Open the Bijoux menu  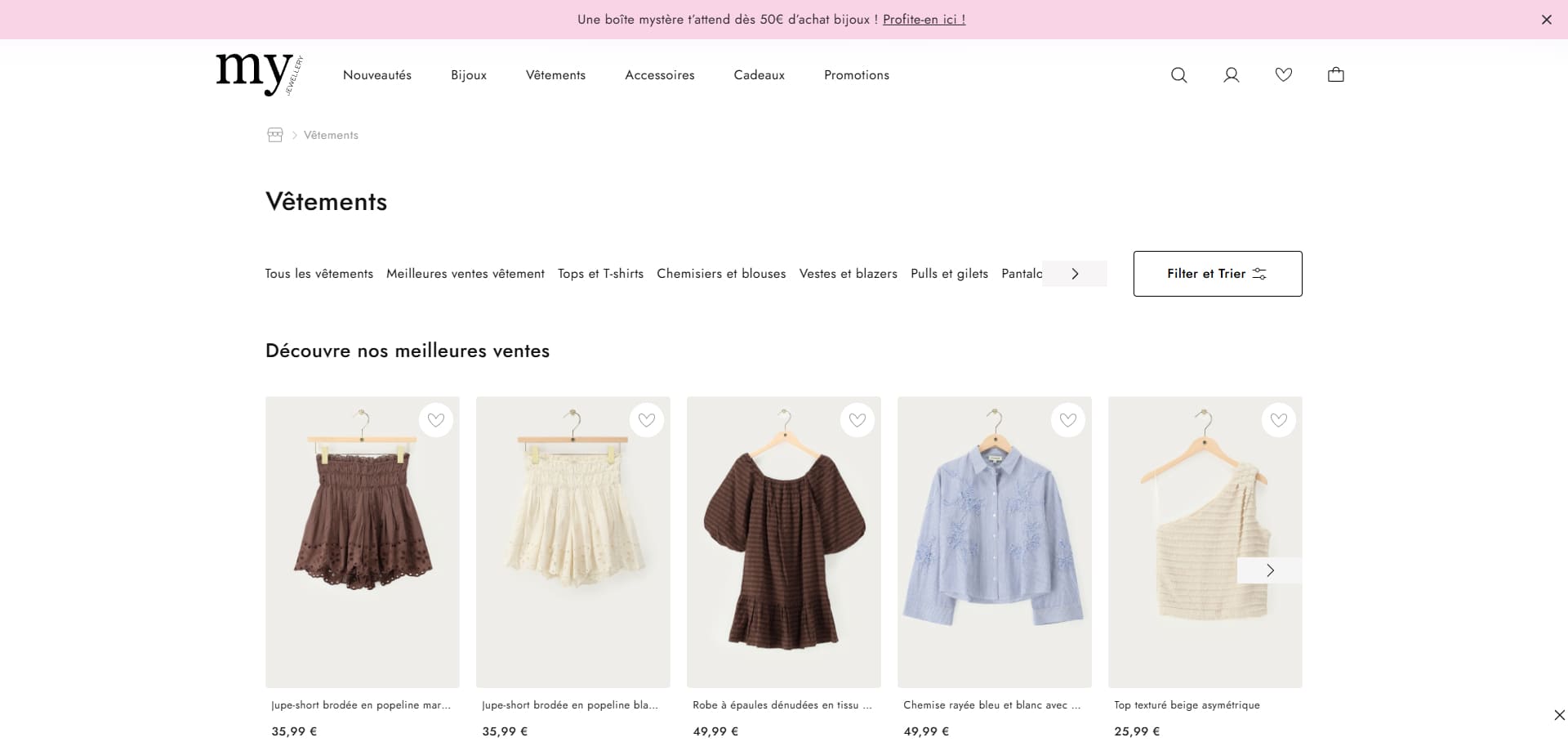[469, 75]
